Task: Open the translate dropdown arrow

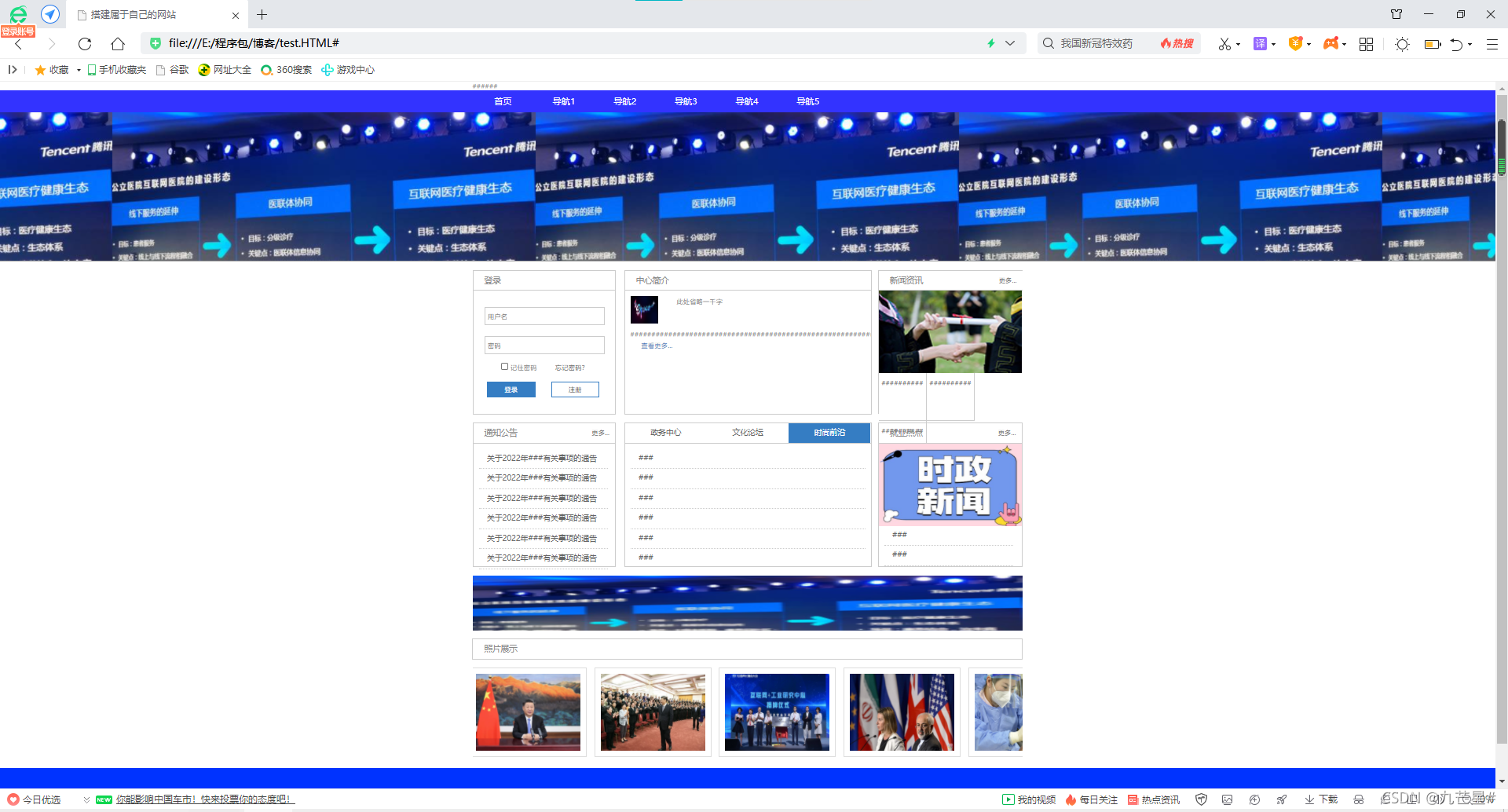Action: click(1273, 44)
